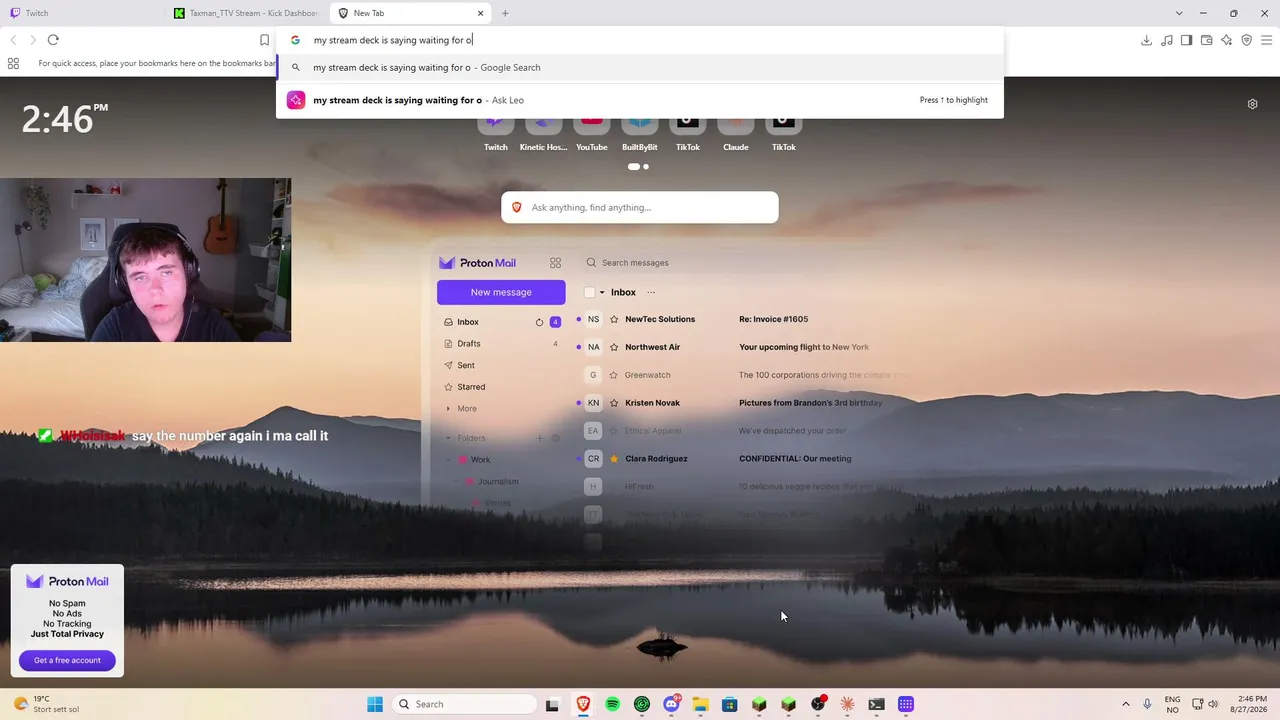Click the Brave browser taskbar icon

[583, 704]
